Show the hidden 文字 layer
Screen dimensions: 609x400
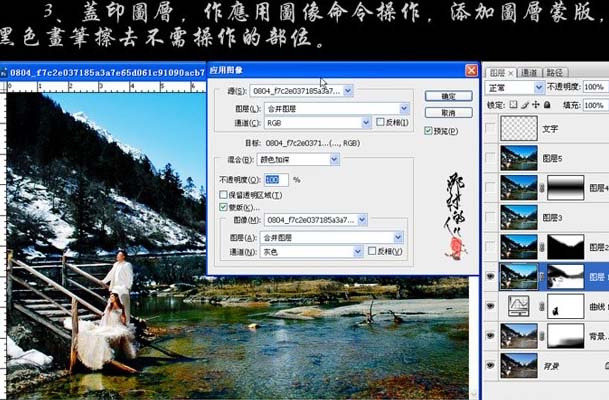tap(489, 130)
